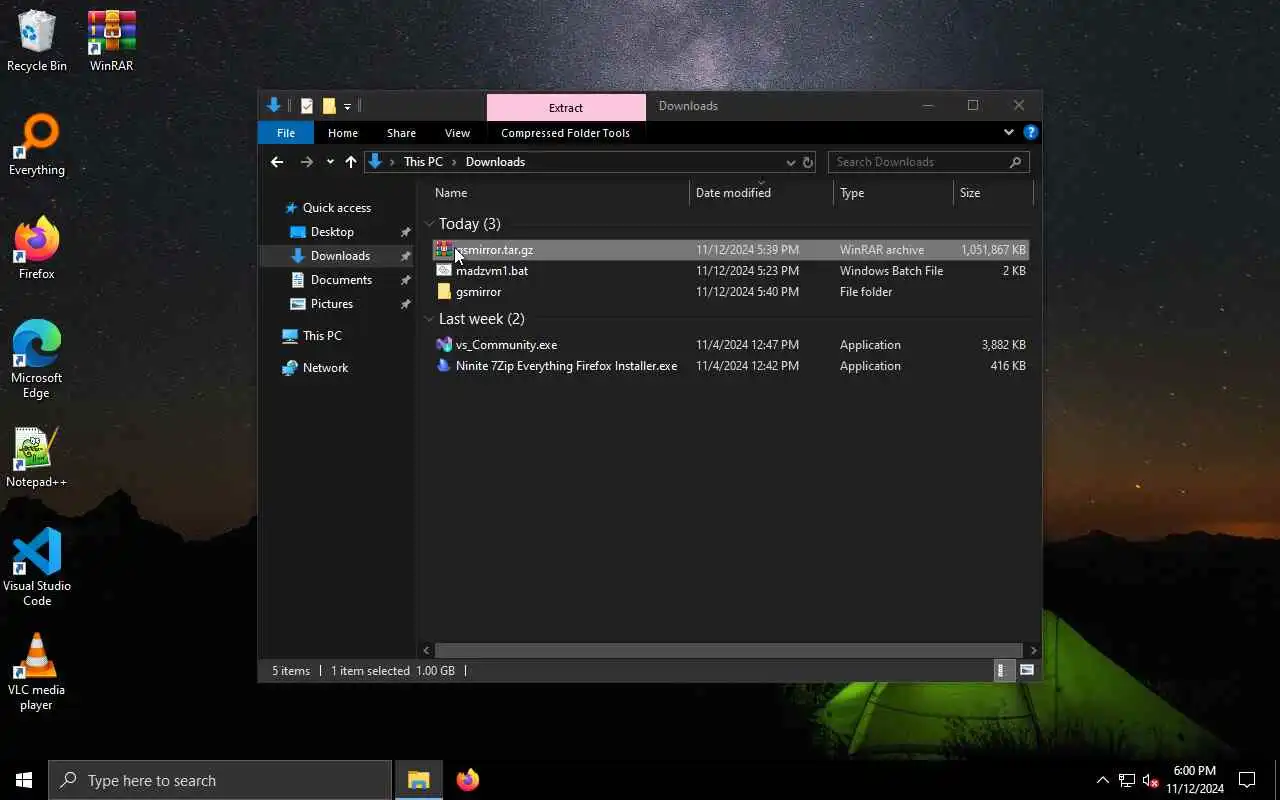This screenshot has height=800, width=1280.
Task: Click the Extract contextual tab header
Action: (x=566, y=107)
